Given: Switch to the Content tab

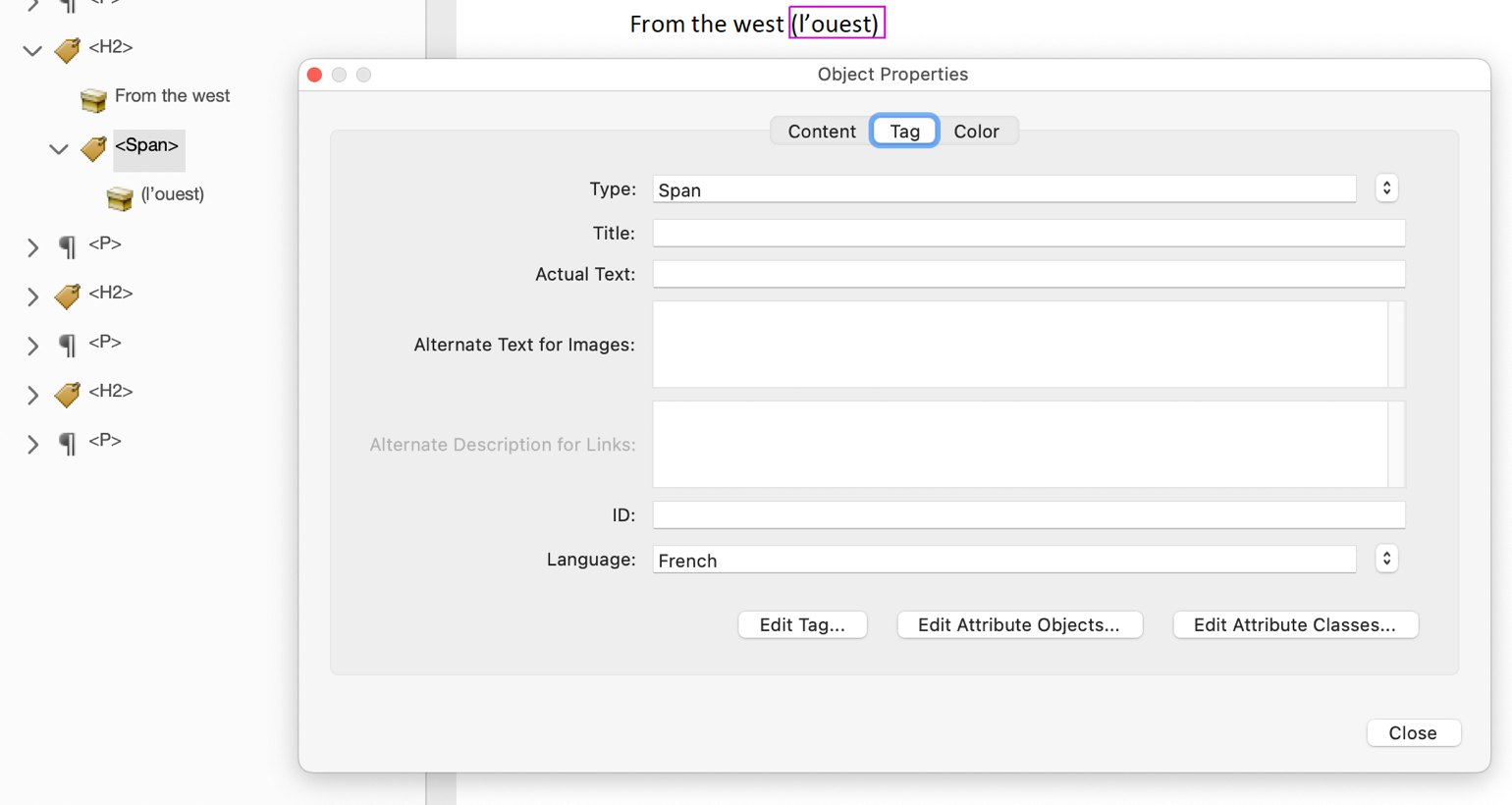Looking at the screenshot, I should 821,131.
